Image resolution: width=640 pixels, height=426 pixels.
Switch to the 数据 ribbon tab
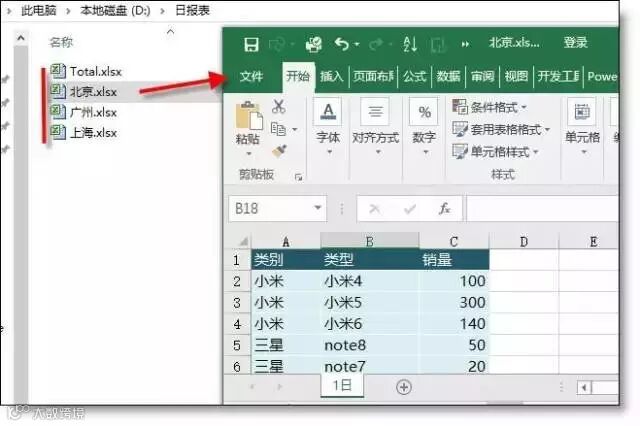pyautogui.click(x=448, y=76)
